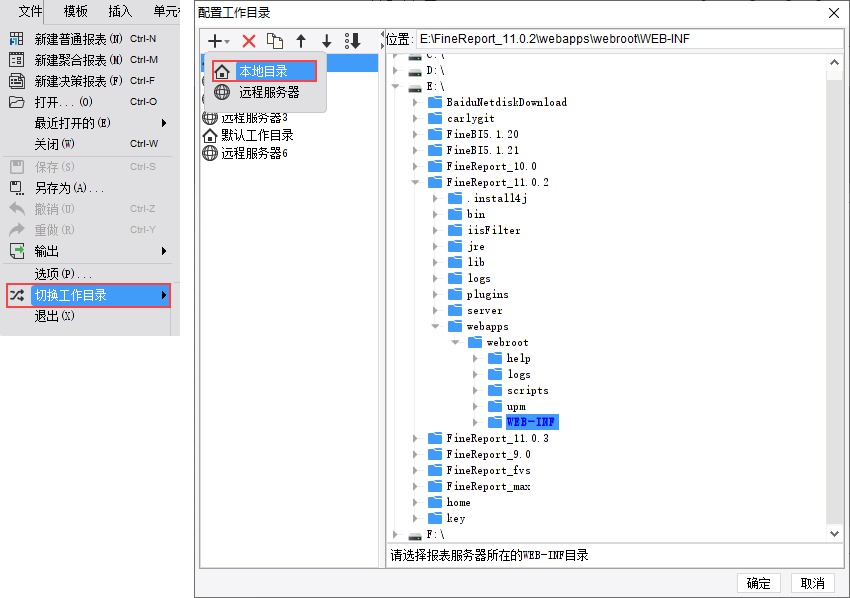Click the folder icon of WEB-INF
The image size is (850, 598).
click(x=494, y=422)
